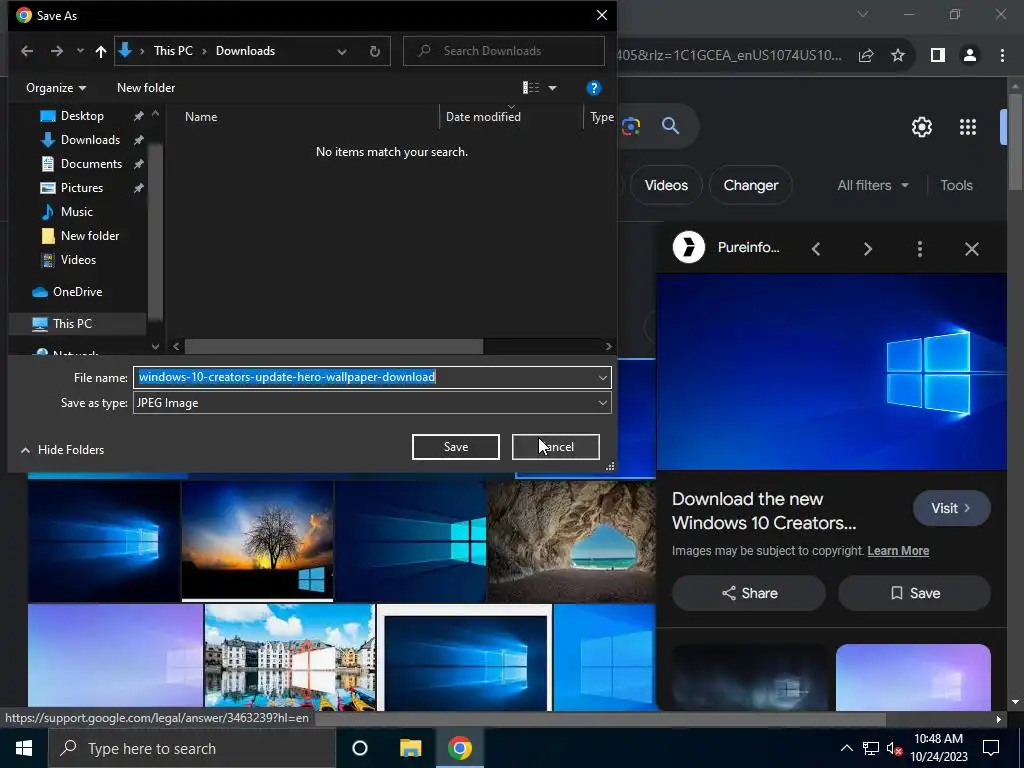Expand the recent locations dropdown
The height and width of the screenshot is (768, 1024).
tap(80, 51)
